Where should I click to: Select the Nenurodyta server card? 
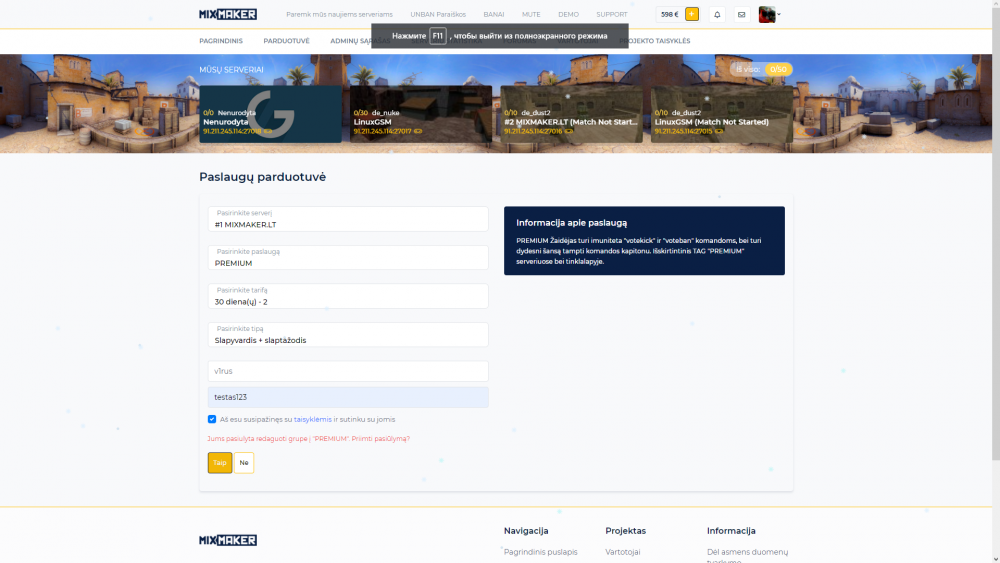pyautogui.click(x=270, y=114)
